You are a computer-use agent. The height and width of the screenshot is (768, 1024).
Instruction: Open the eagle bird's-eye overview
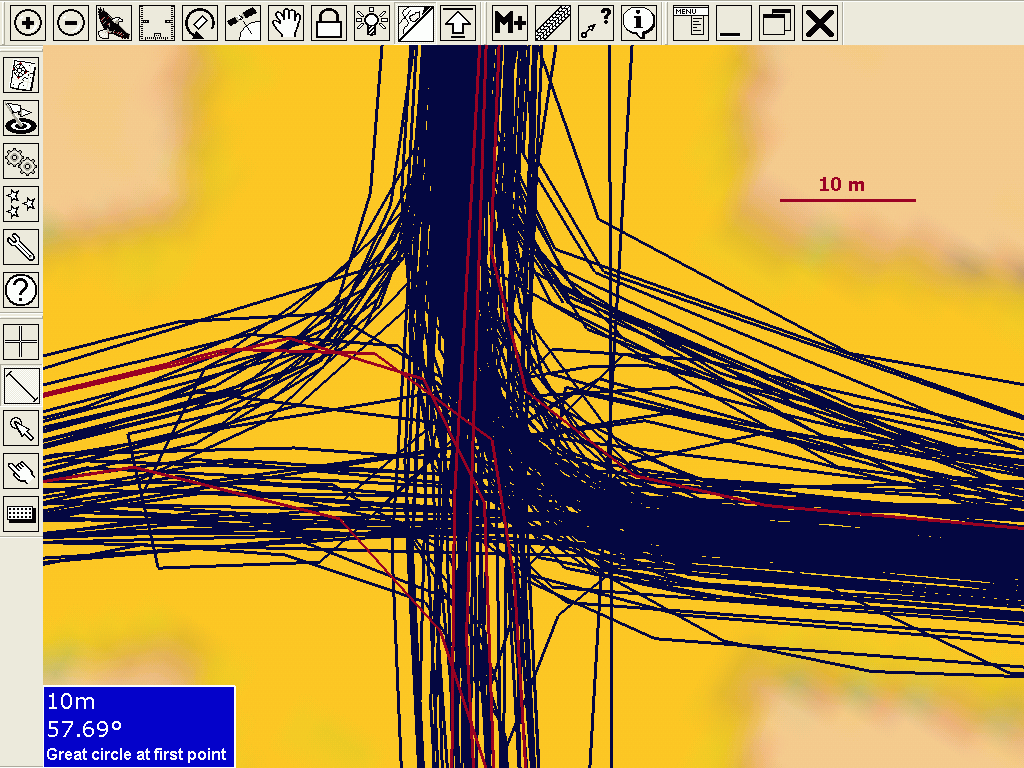114,23
